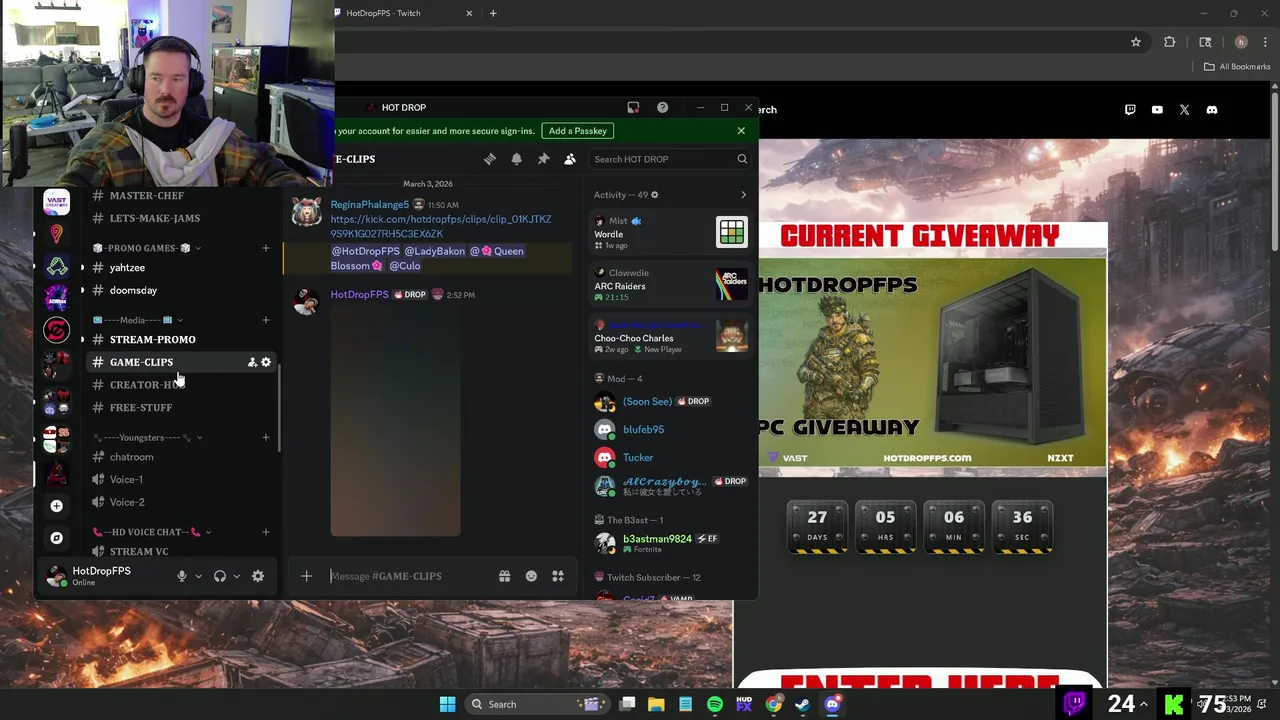Dismiss the passkey banner with X
Screen dimensions: 1280x720
click(741, 131)
